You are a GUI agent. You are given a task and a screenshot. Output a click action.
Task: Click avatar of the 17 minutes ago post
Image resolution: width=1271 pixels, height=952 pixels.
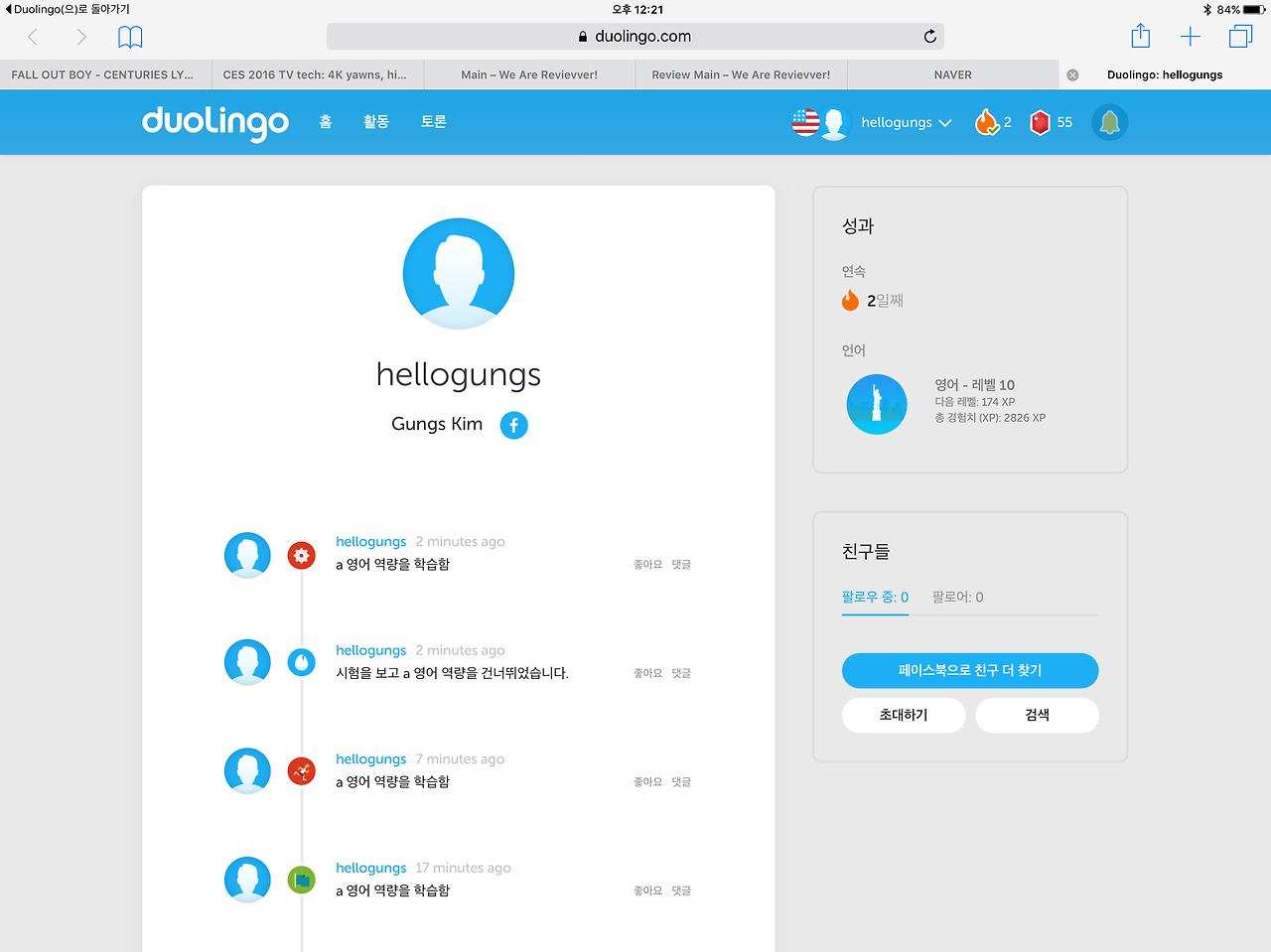tap(247, 880)
